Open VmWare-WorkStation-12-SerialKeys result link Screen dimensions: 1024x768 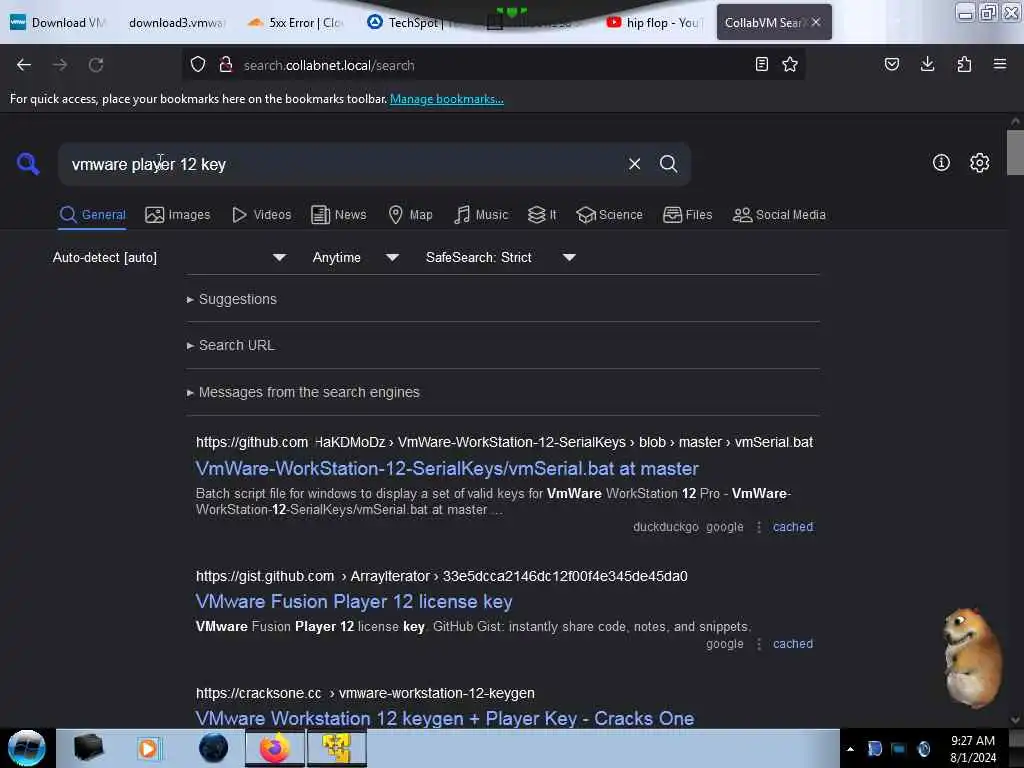(447, 468)
